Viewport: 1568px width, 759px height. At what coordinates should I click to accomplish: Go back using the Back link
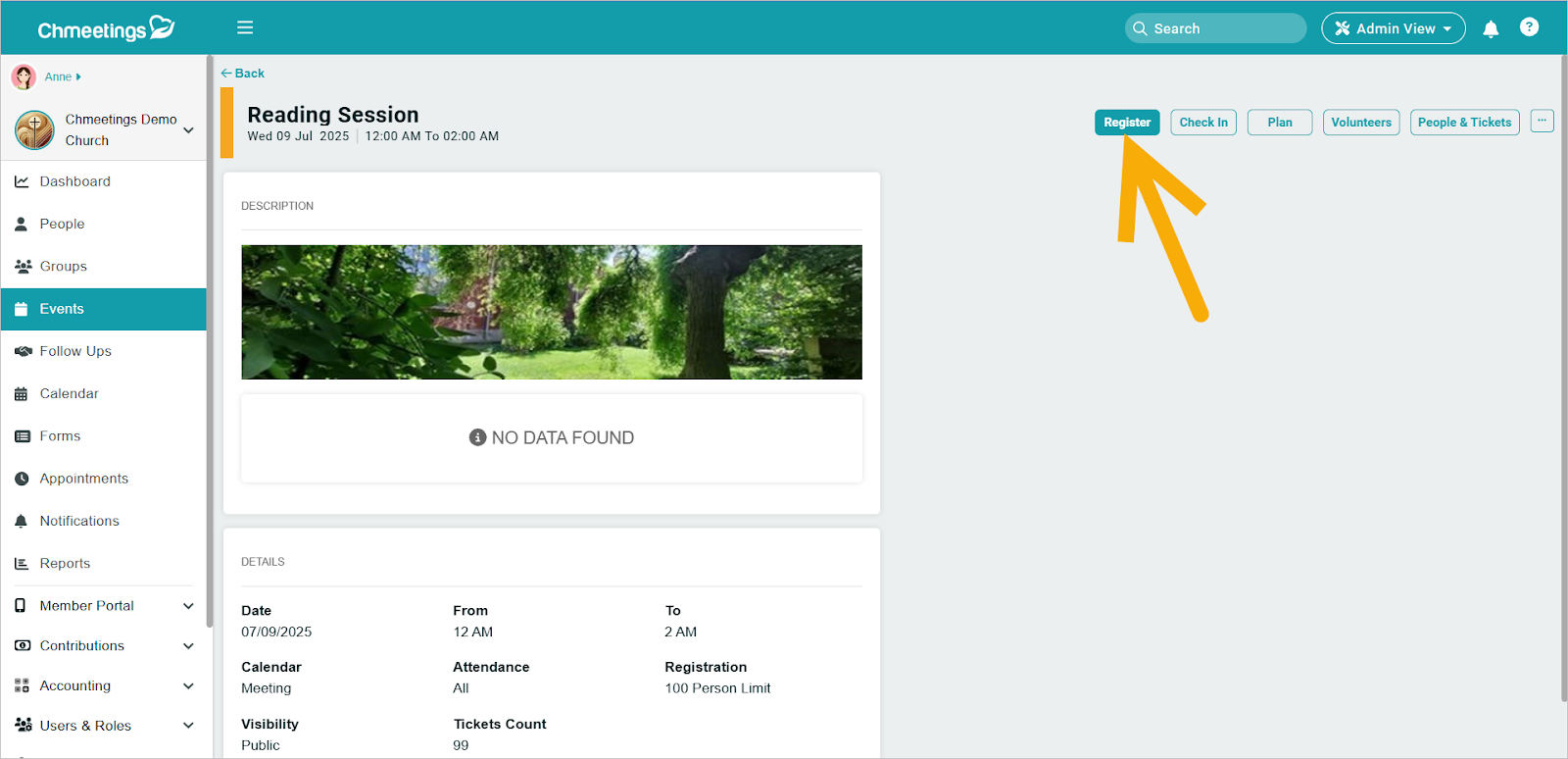point(242,74)
